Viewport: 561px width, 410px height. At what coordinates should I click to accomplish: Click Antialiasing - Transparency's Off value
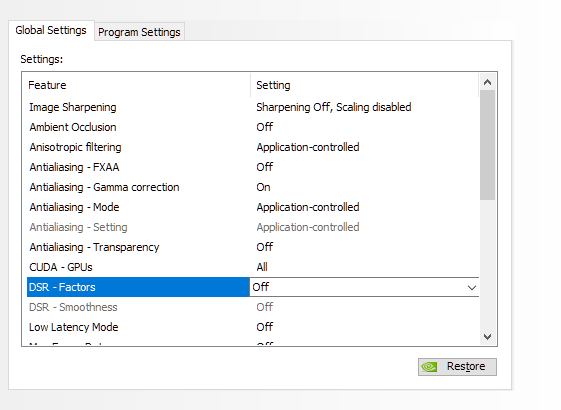click(x=264, y=247)
